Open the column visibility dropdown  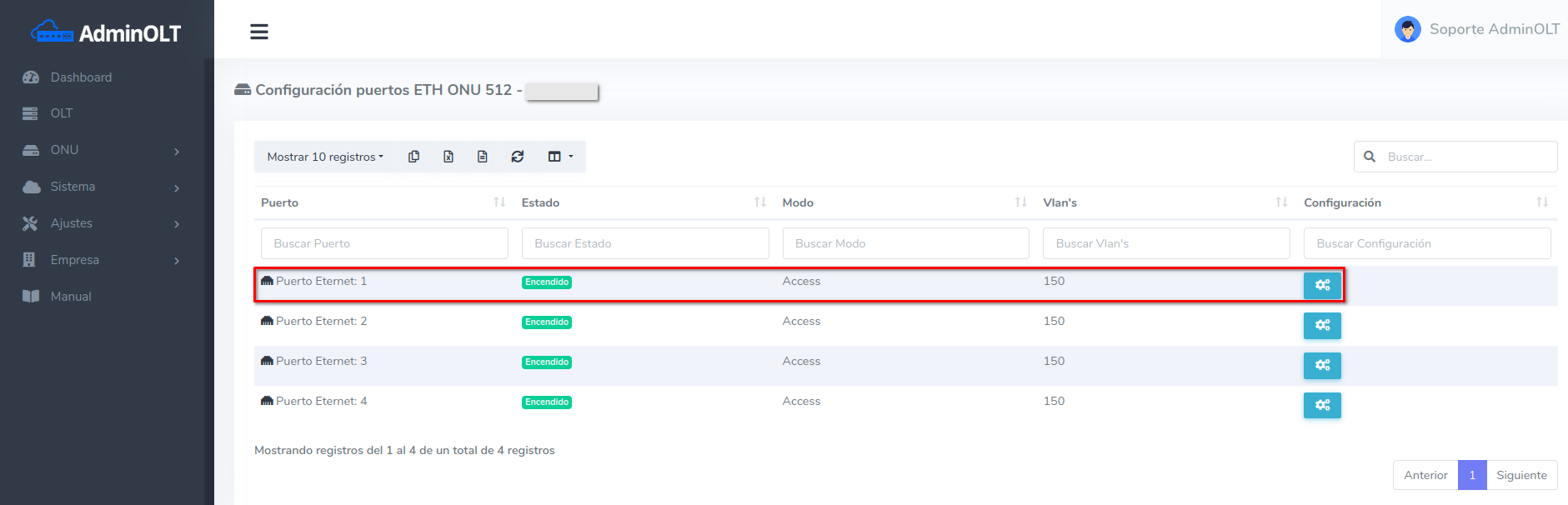(x=560, y=157)
